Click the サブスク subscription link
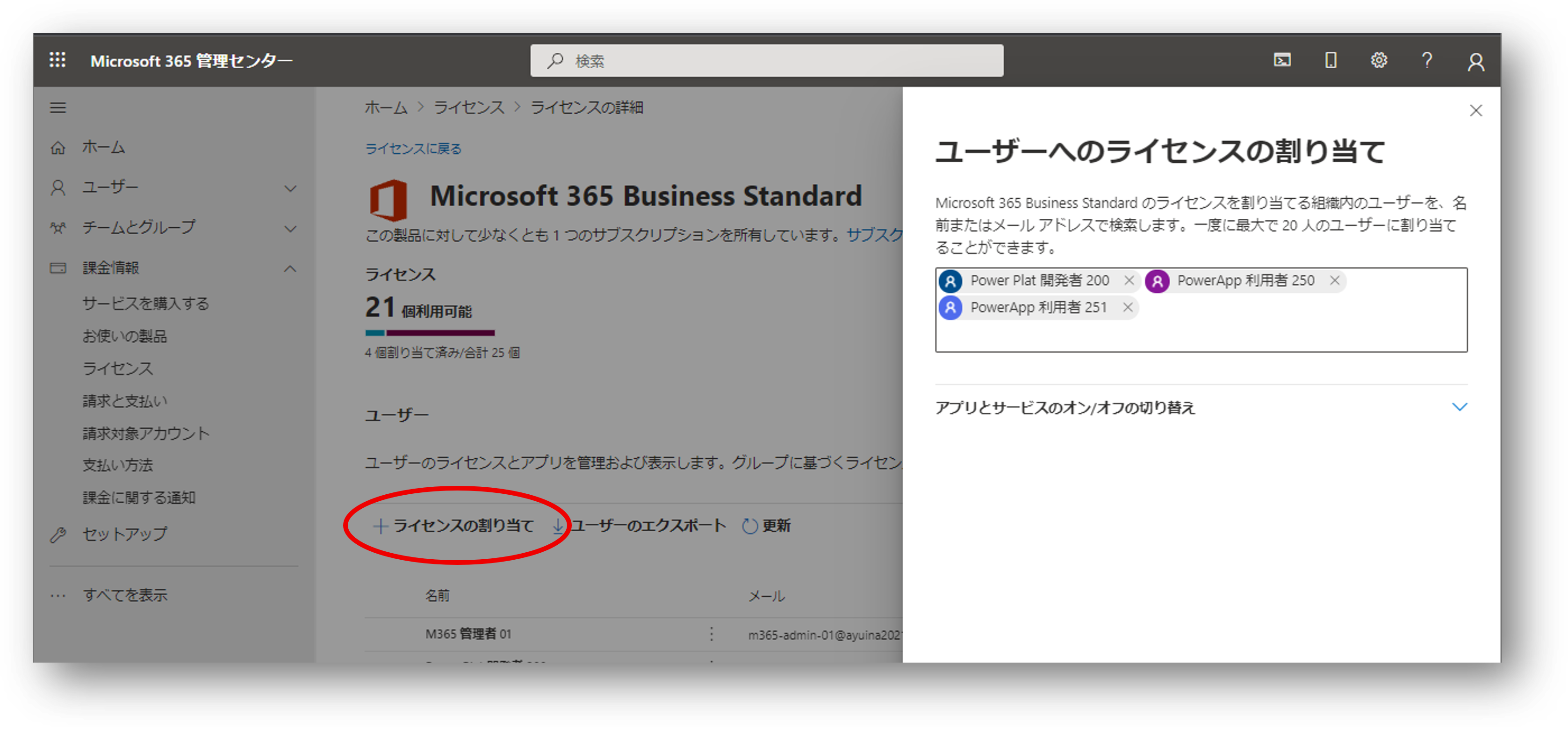 pos(874,234)
